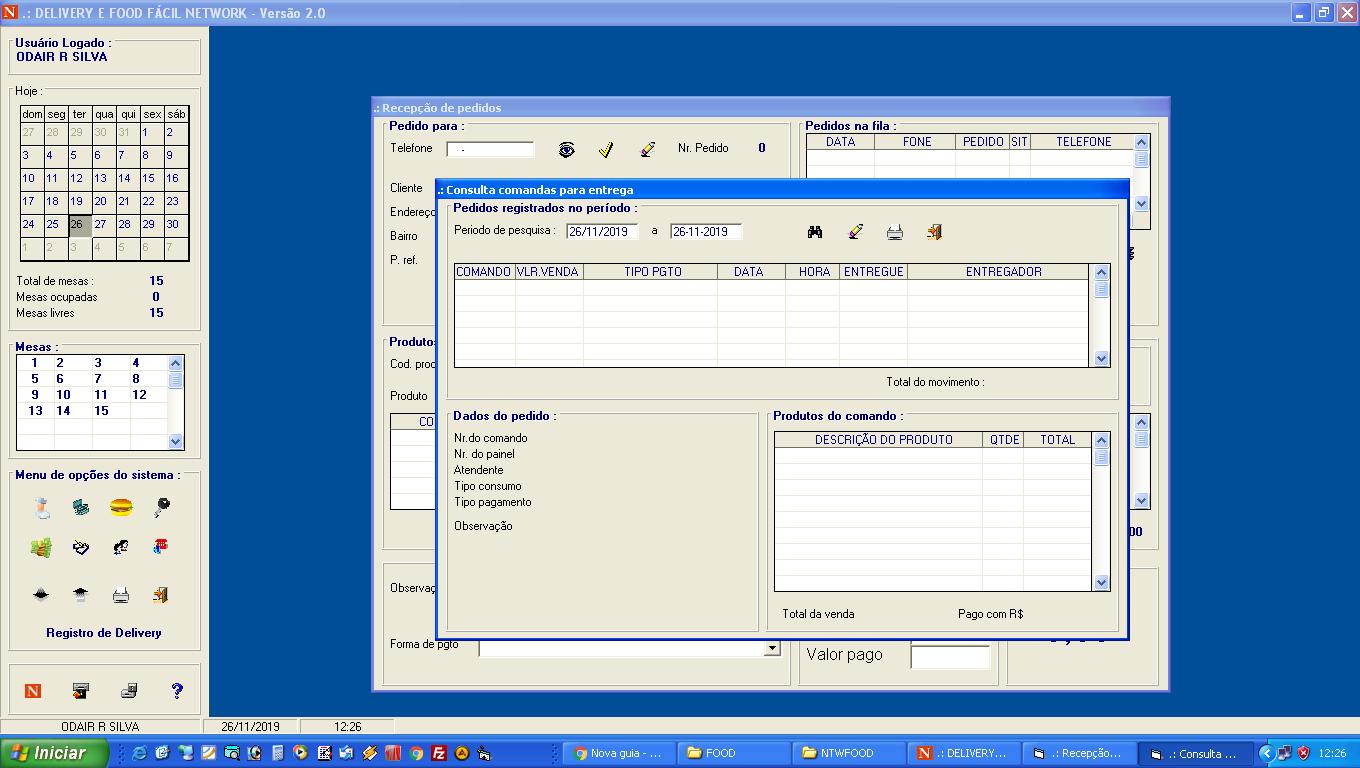Click the eye icon next to the Telefone field
The image size is (1360, 768).
point(566,149)
